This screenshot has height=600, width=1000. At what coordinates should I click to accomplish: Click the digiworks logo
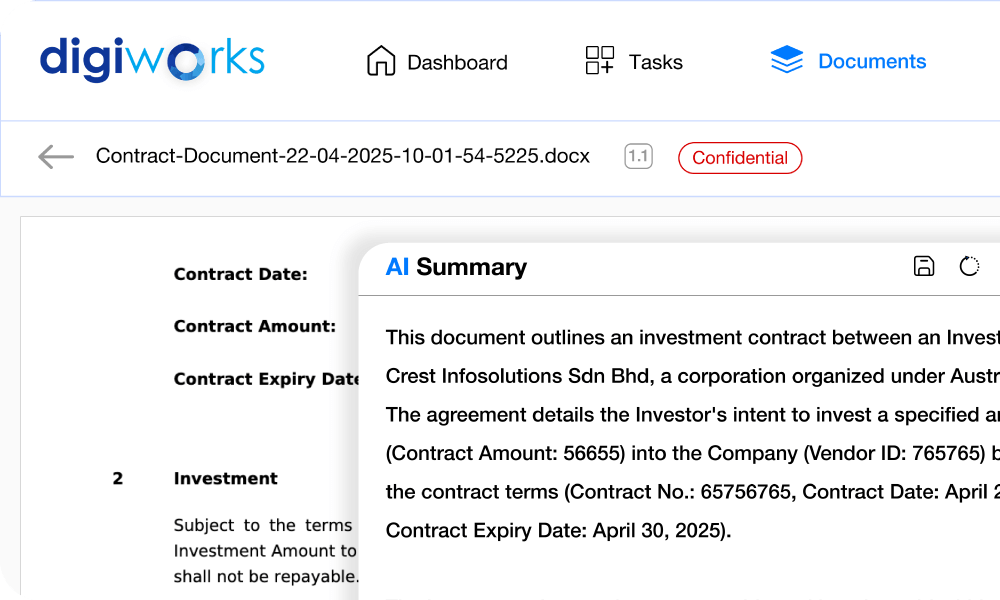point(150,60)
